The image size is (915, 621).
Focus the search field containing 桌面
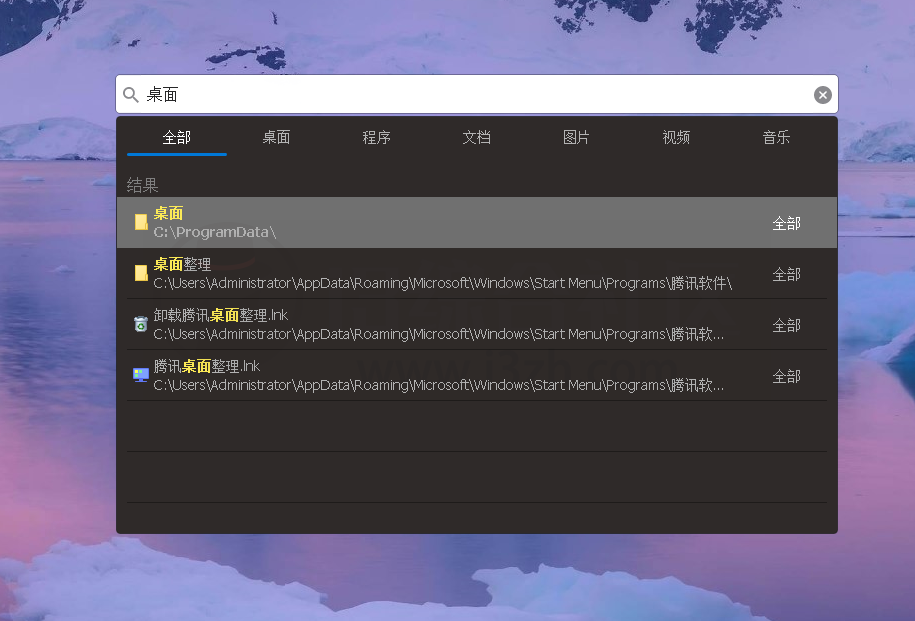point(477,94)
